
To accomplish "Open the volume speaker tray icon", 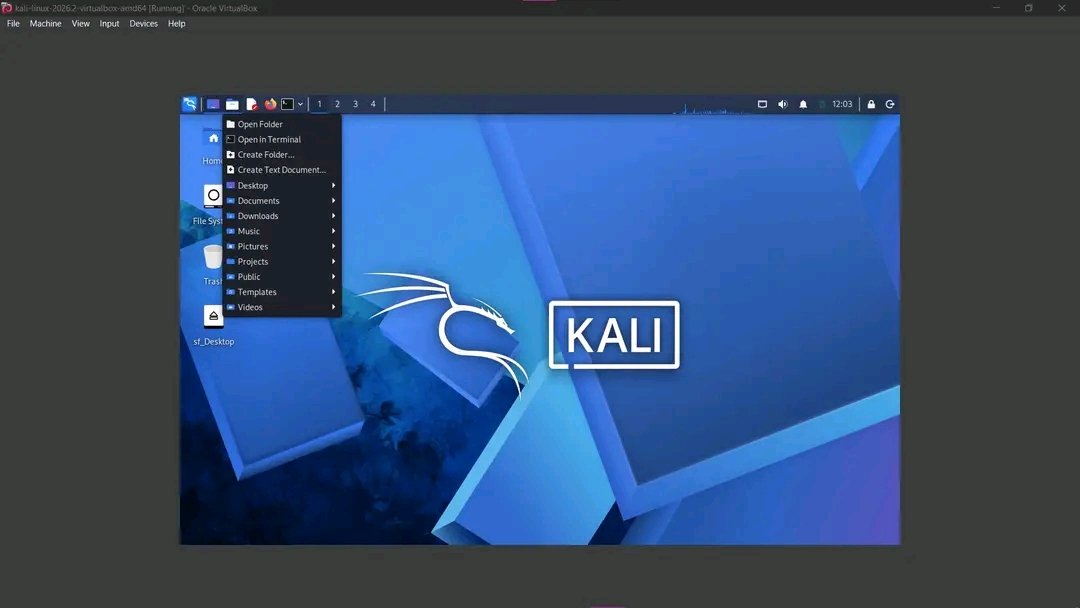I will click(782, 104).
